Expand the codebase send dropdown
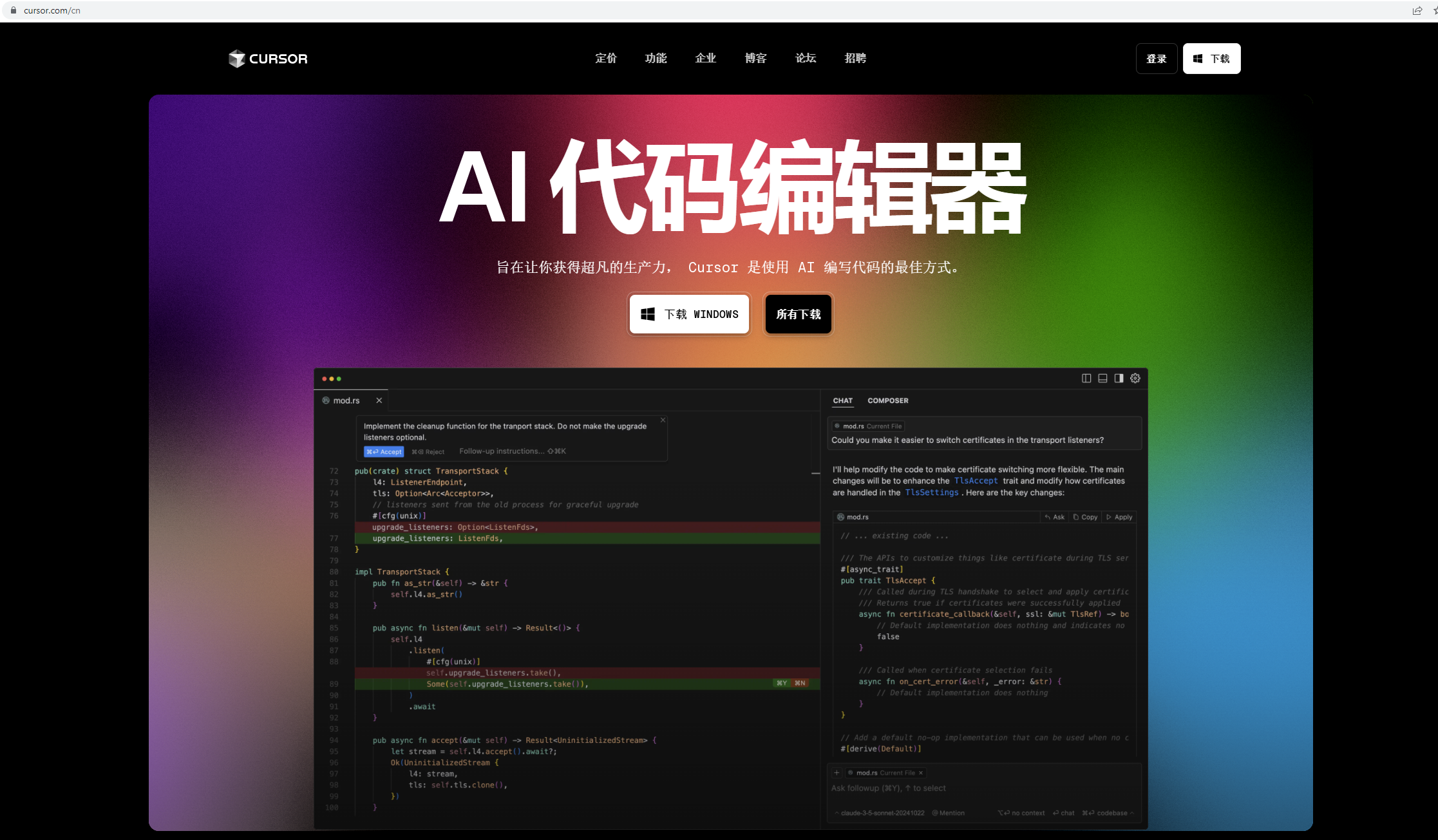Image resolution: width=1438 pixels, height=840 pixels. [1108, 813]
